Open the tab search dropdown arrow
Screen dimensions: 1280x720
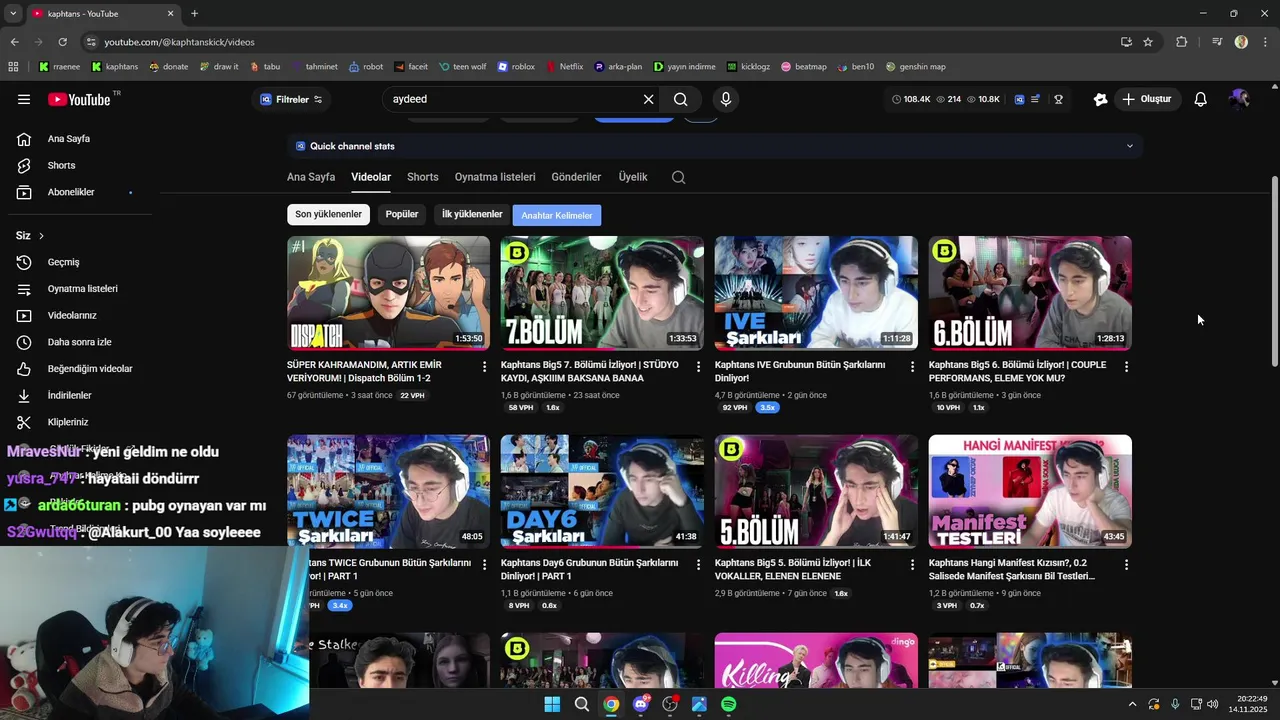coord(13,14)
